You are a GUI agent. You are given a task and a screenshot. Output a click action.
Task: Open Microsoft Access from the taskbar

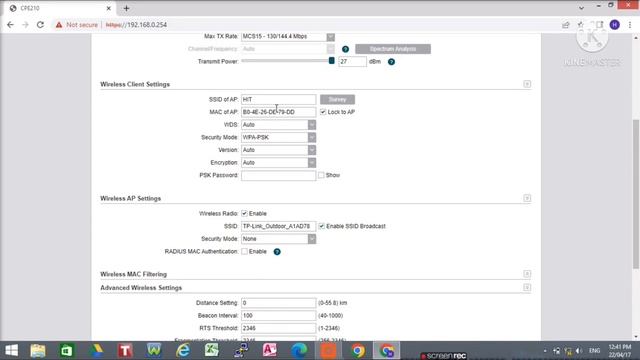[270, 351]
